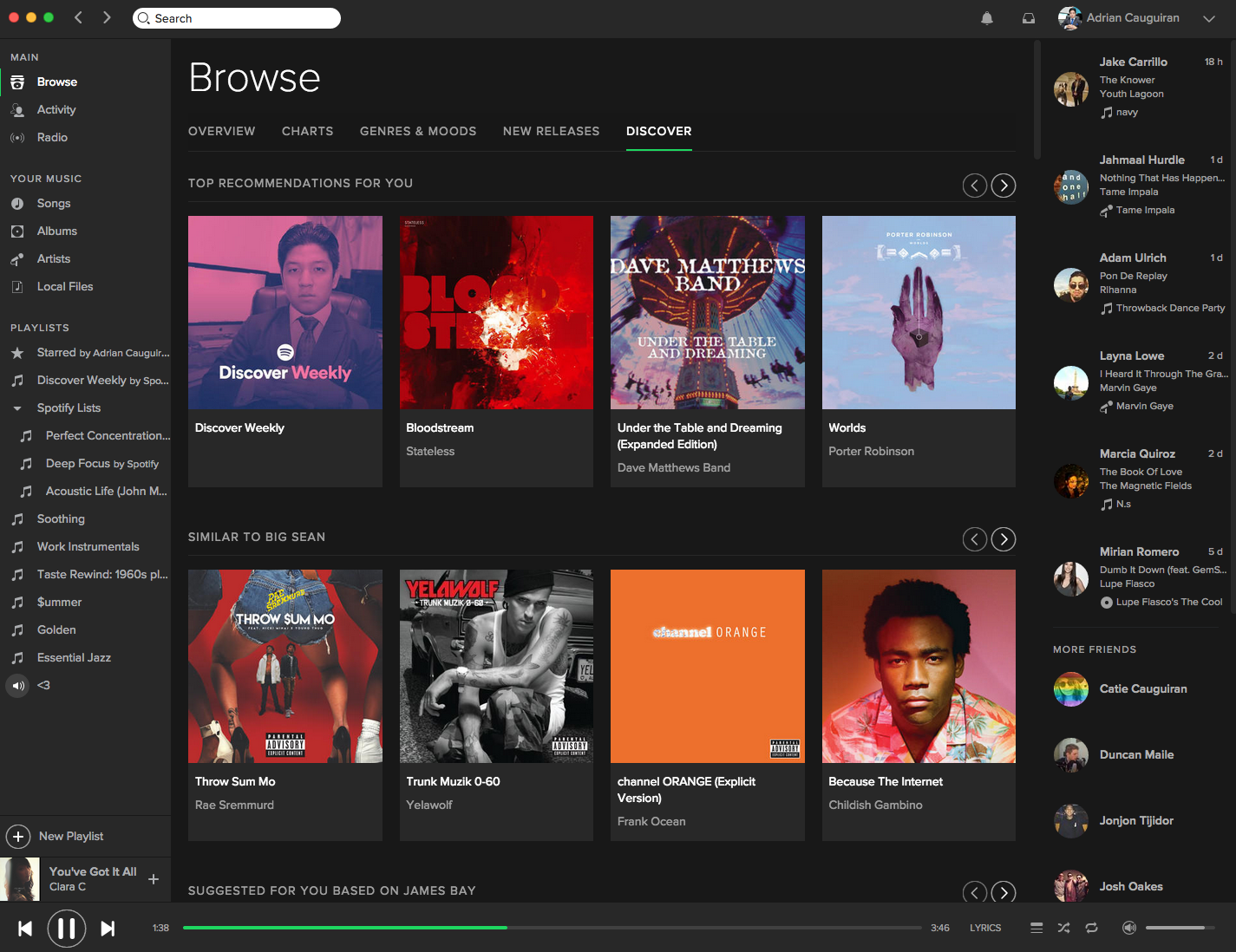The width and height of the screenshot is (1236, 952).
Task: Select the Discover tab
Action: (x=659, y=131)
